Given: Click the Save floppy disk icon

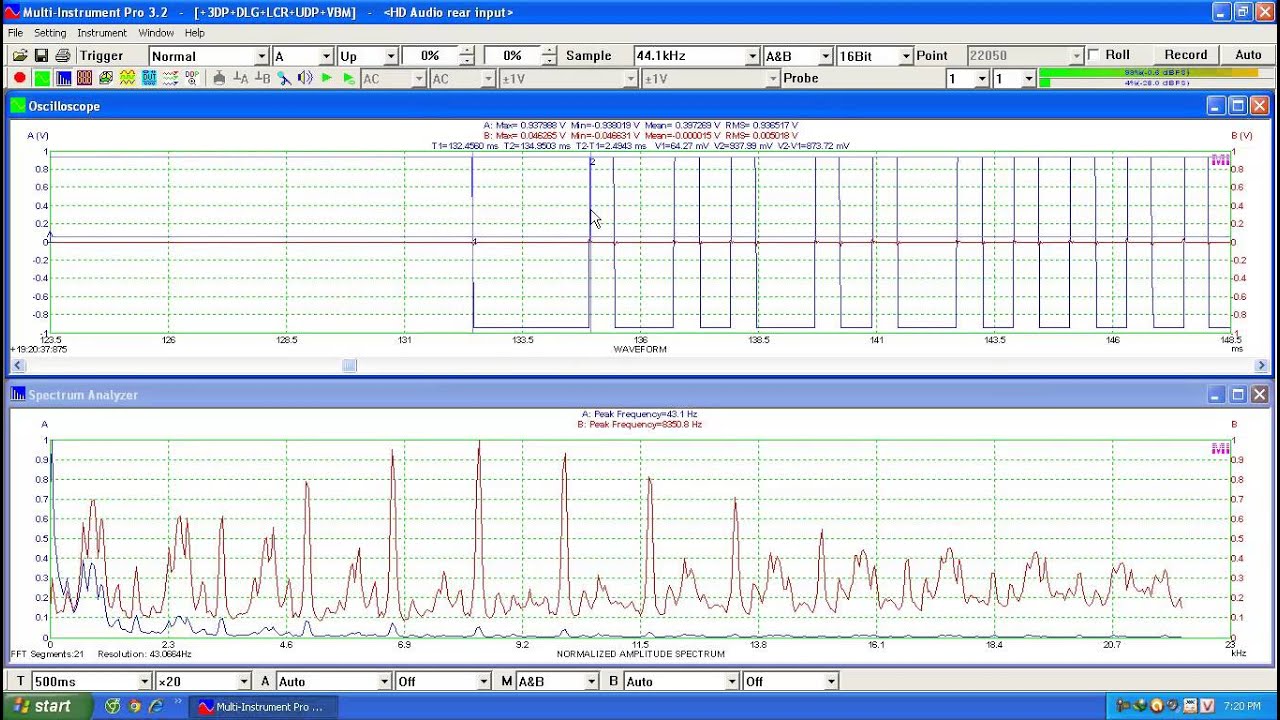Looking at the screenshot, I should (x=41, y=56).
